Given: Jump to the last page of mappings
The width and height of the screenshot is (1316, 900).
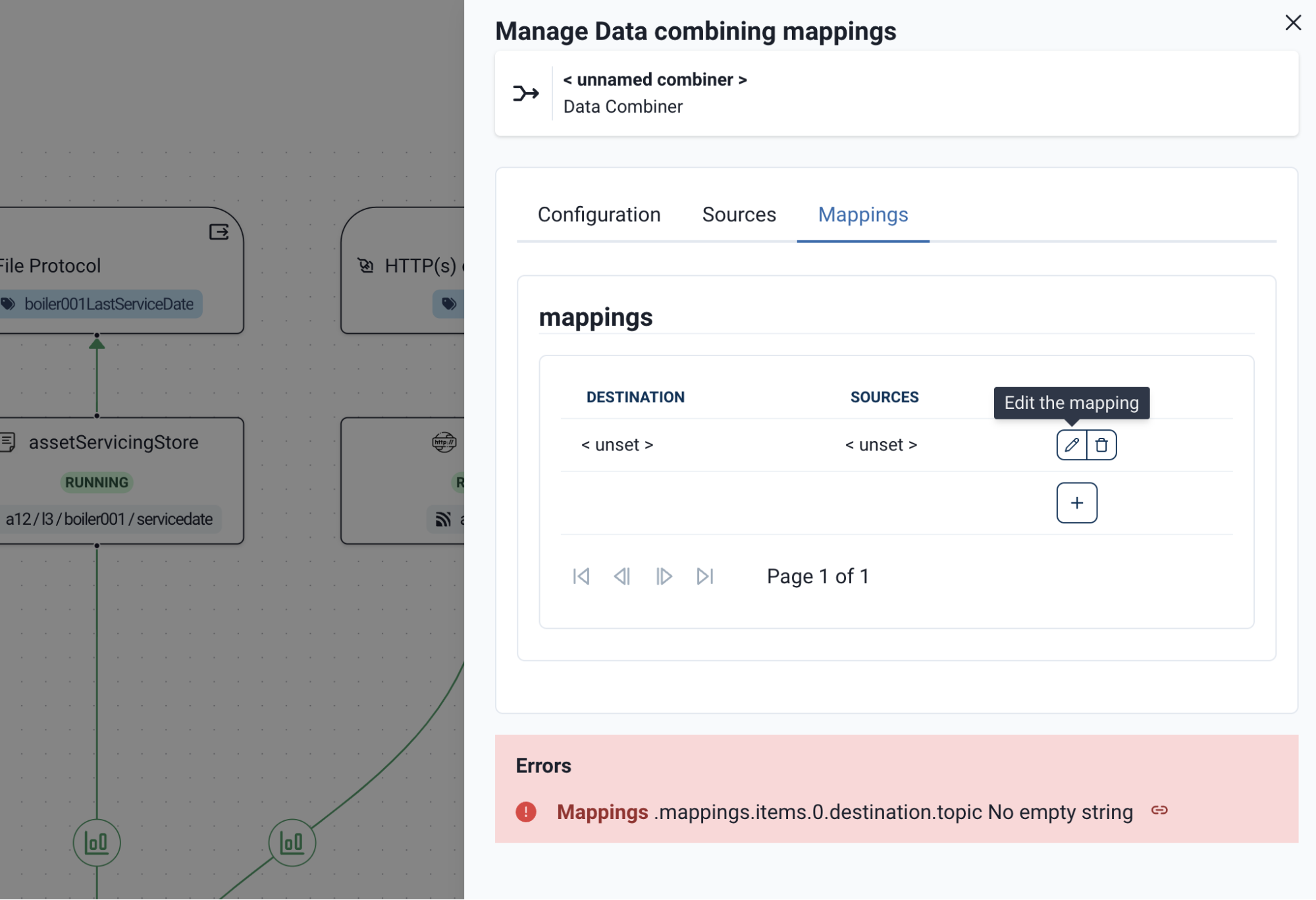Looking at the screenshot, I should [x=705, y=576].
